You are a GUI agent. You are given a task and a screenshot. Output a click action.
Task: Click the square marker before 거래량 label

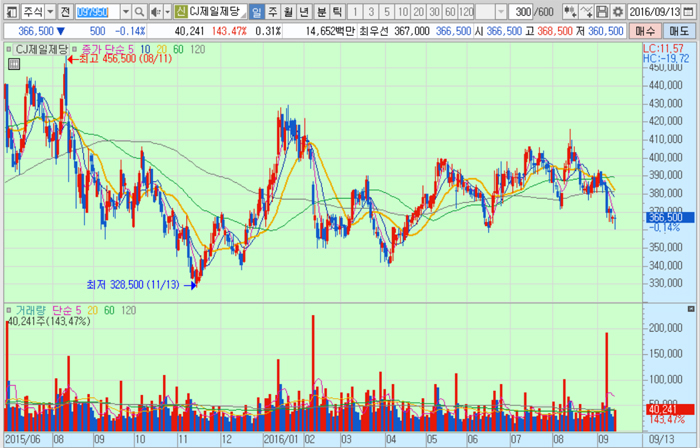8,310
